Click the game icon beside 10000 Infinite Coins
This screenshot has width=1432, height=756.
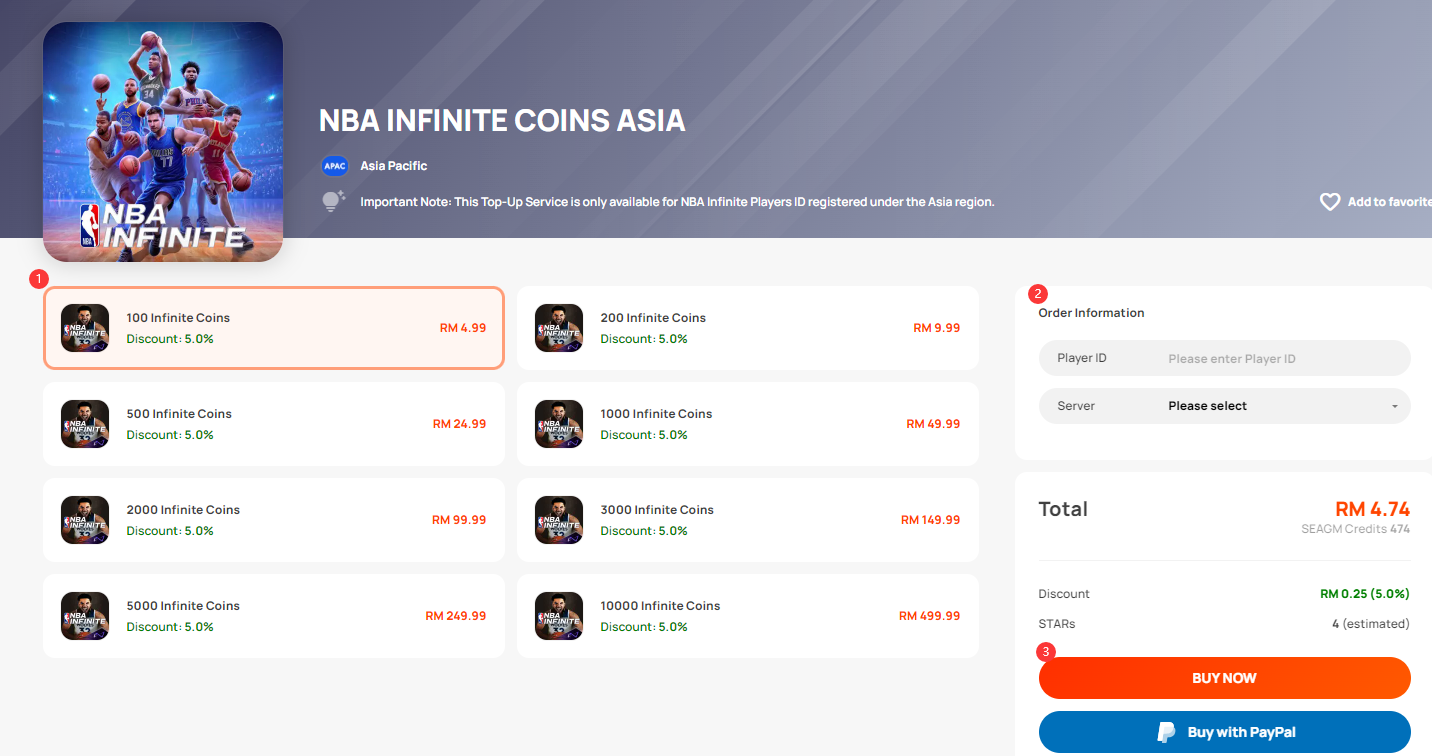point(559,616)
